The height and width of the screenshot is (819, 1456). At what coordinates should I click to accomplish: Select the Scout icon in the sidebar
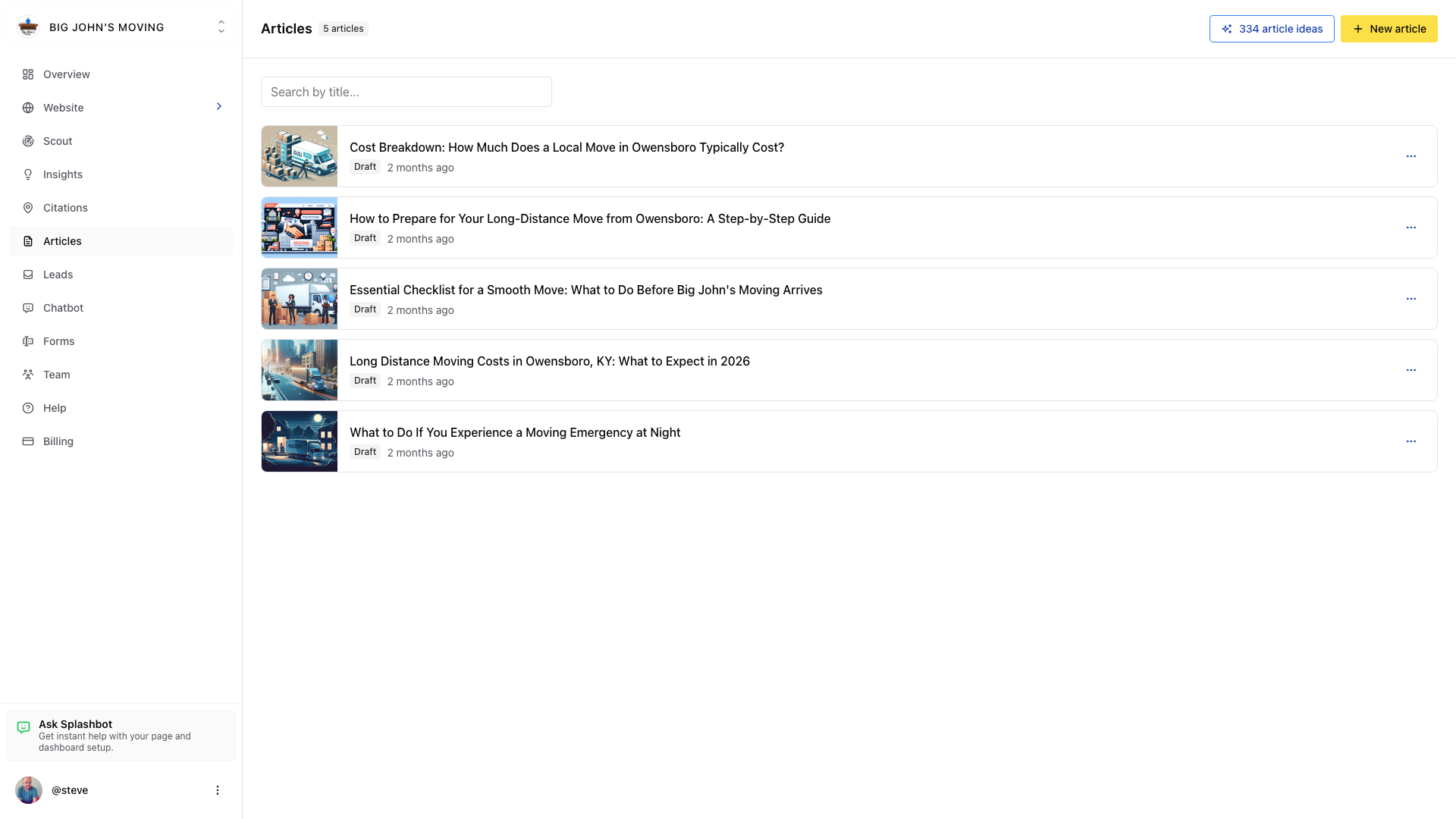[x=28, y=141]
